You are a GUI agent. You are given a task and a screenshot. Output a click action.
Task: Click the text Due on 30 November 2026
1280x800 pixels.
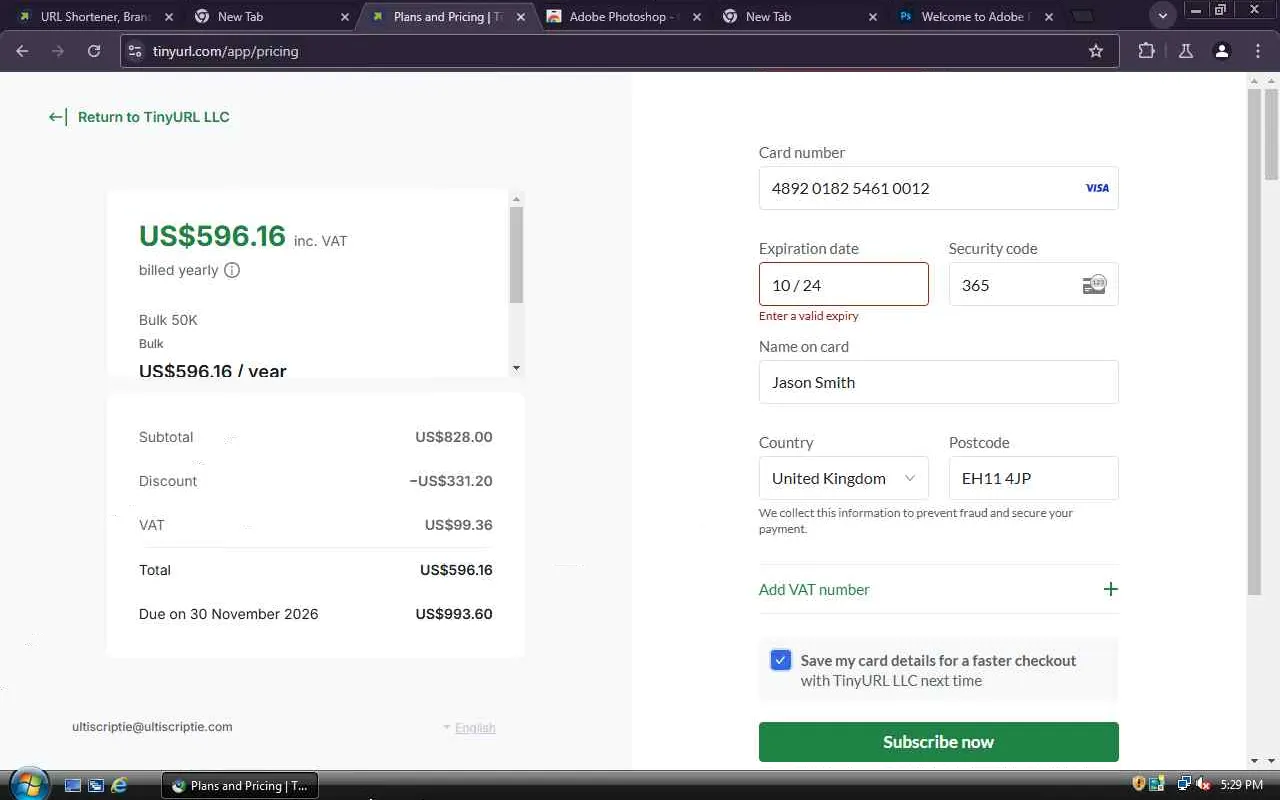[229, 614]
